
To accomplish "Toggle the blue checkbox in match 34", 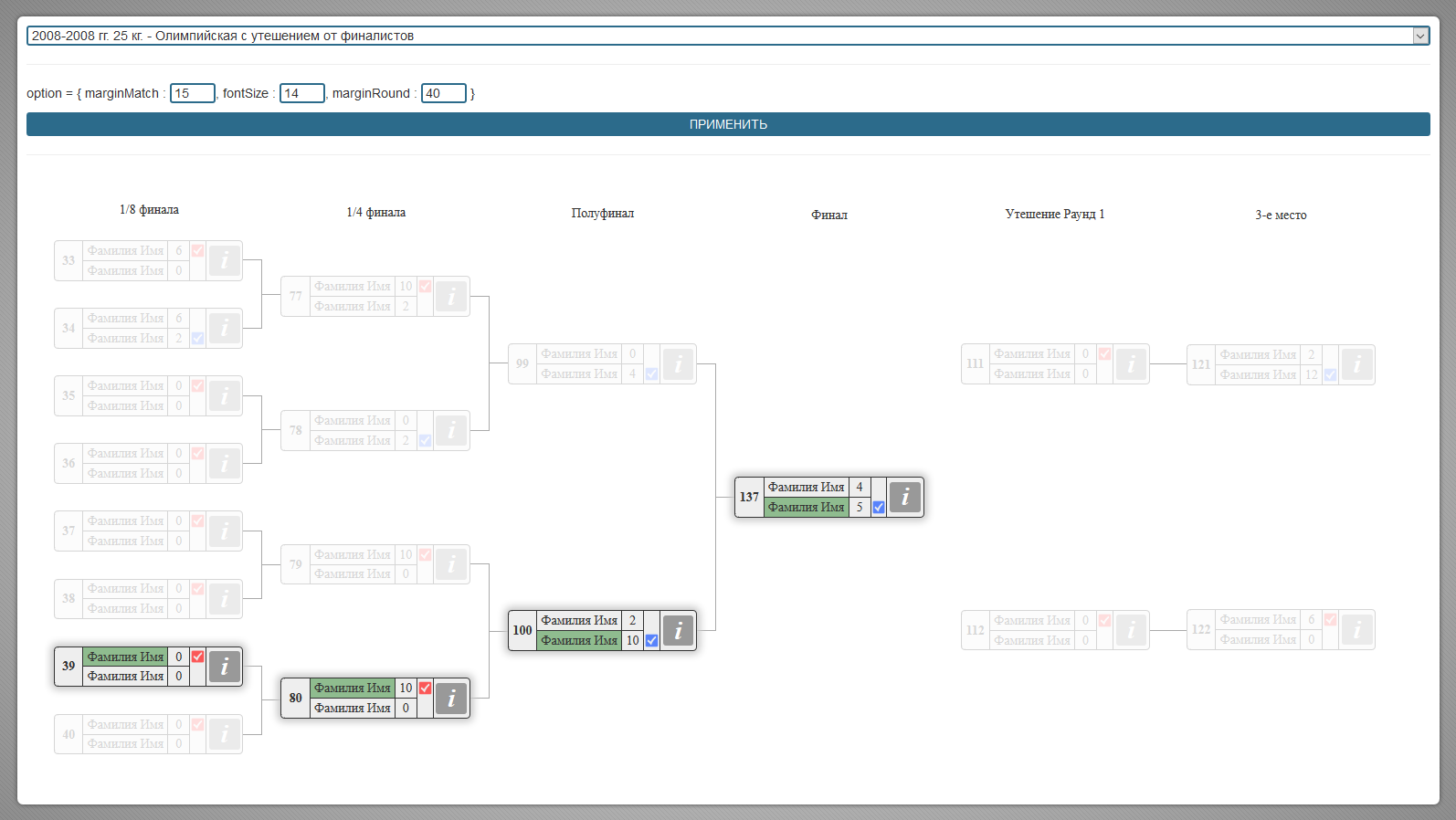I will 198,339.
